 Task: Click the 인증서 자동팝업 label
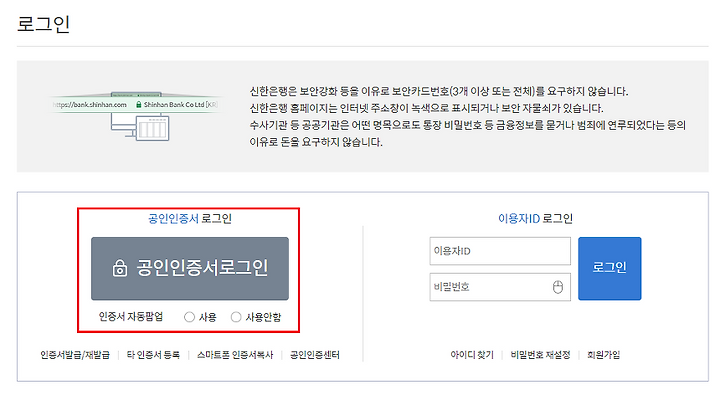point(131,317)
